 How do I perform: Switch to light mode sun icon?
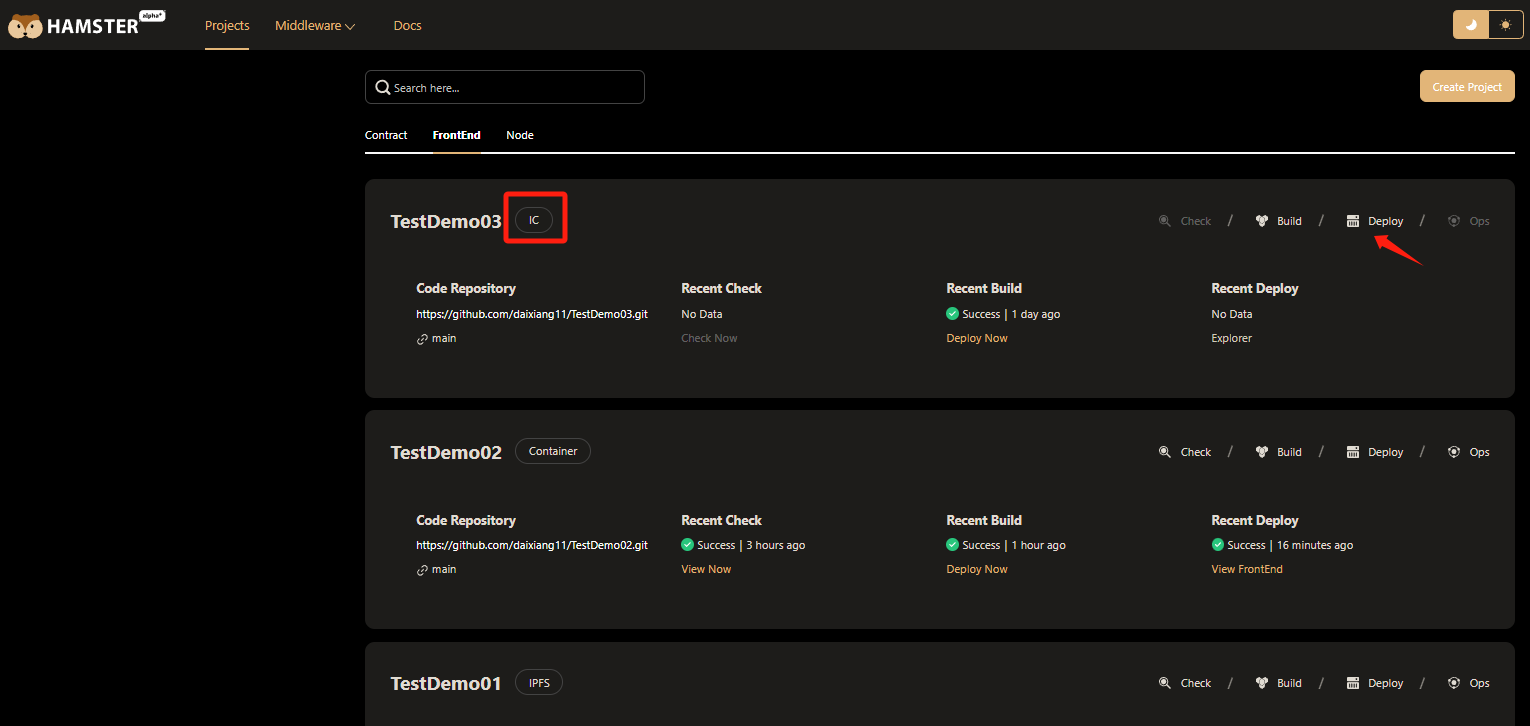tap(1506, 25)
